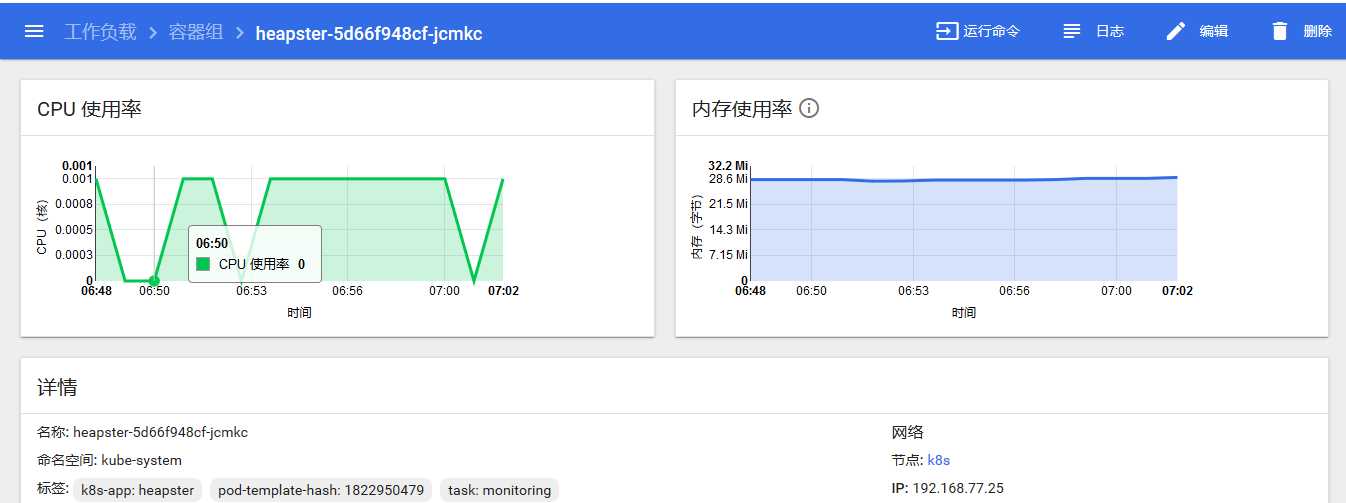
Task: Click the 06:50 tooltip heading
Action: point(212,243)
